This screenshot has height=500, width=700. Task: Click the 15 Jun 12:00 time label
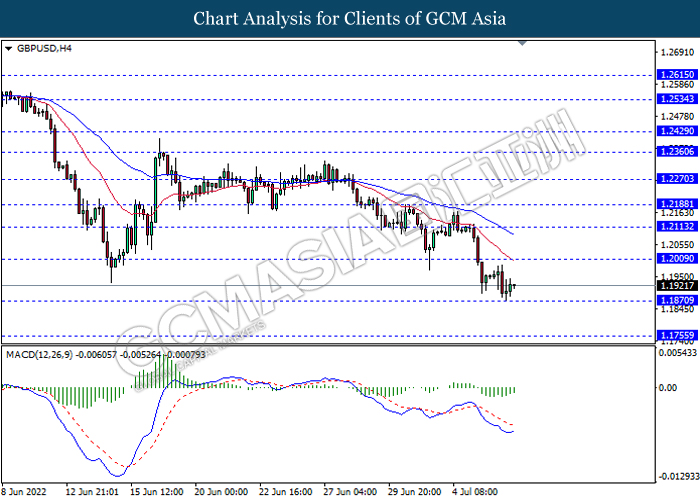157,492
